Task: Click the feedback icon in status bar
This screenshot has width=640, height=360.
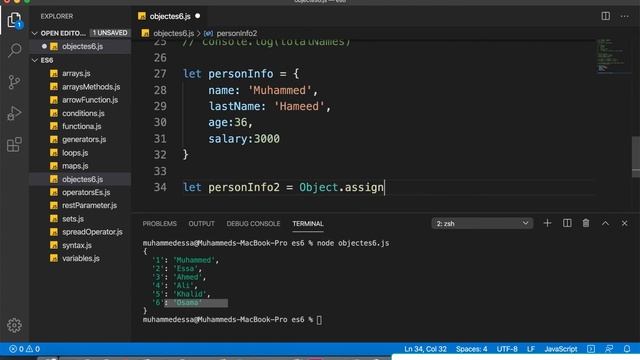Action: pyautogui.click(x=609, y=349)
